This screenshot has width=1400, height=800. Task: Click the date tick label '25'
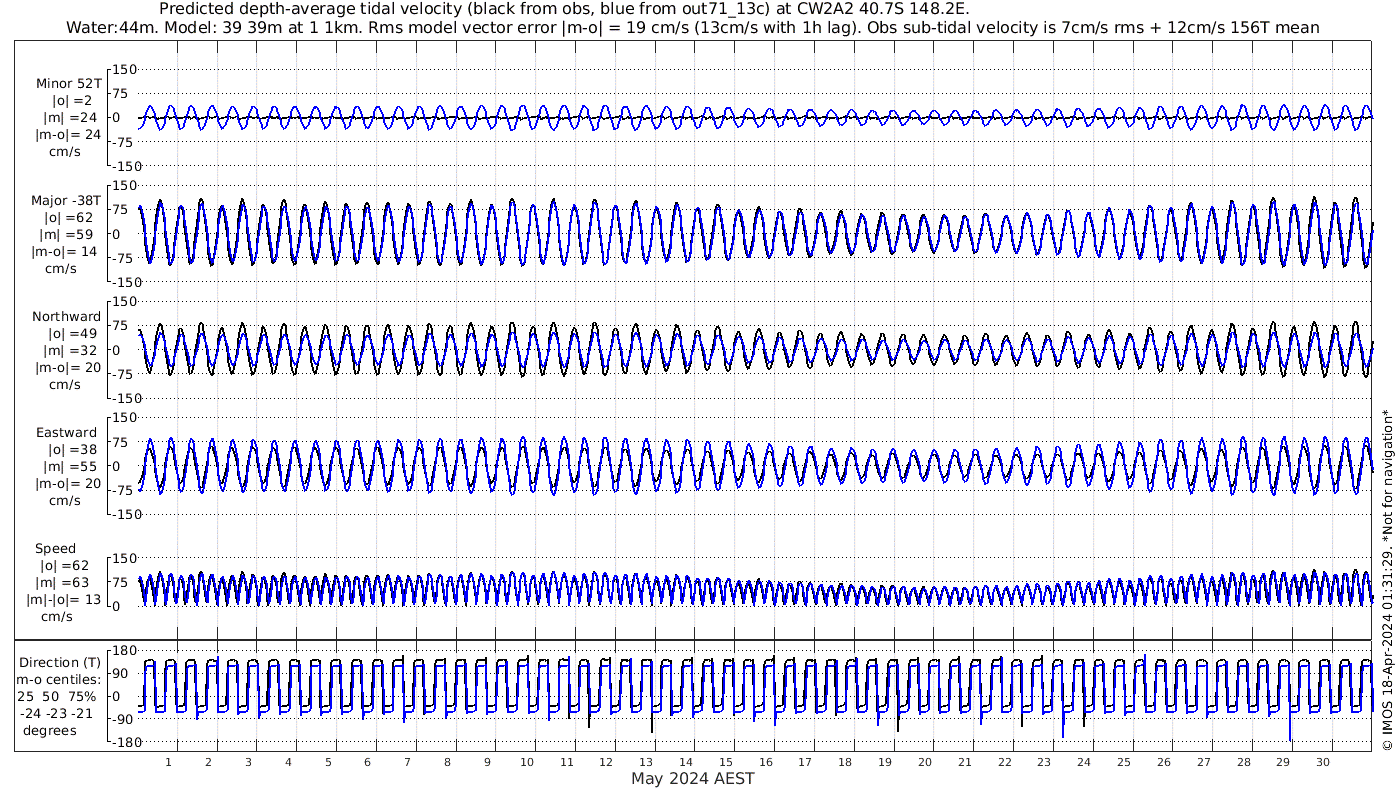point(1124,762)
